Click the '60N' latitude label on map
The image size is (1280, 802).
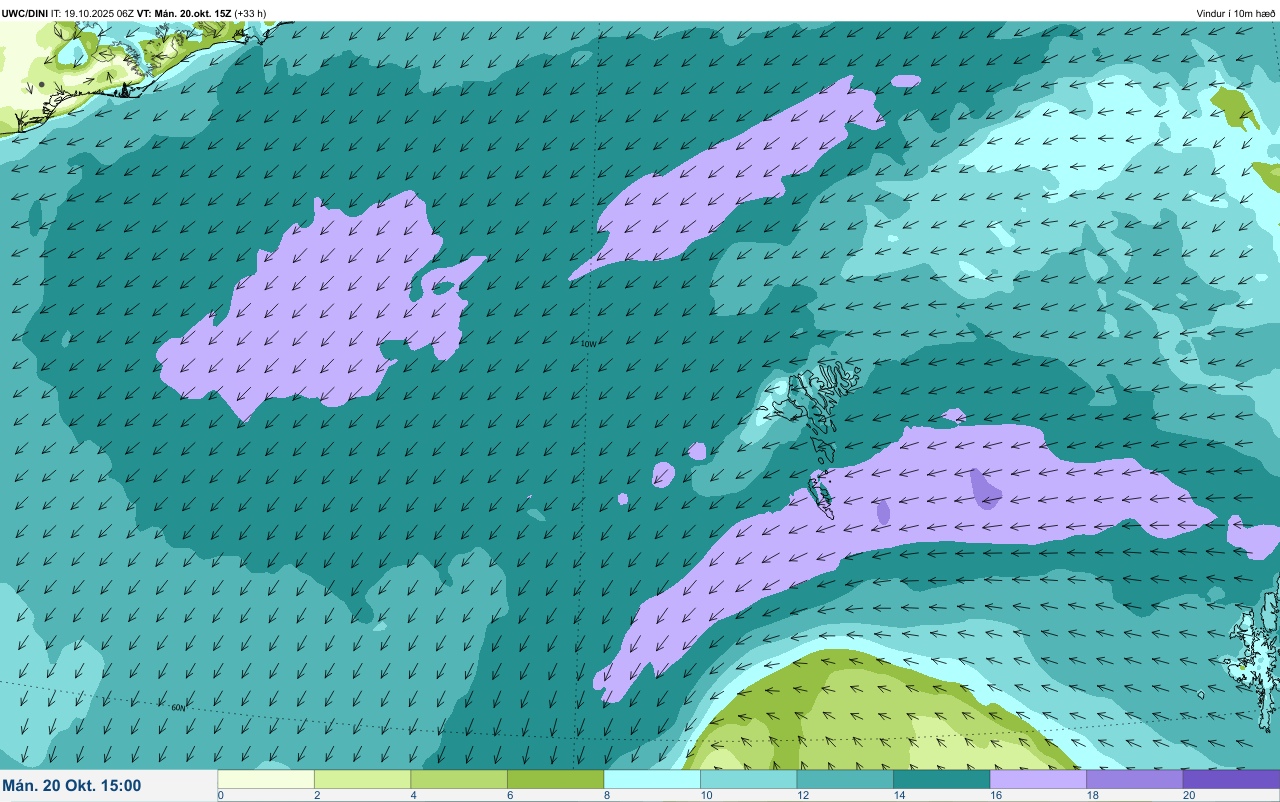point(178,708)
